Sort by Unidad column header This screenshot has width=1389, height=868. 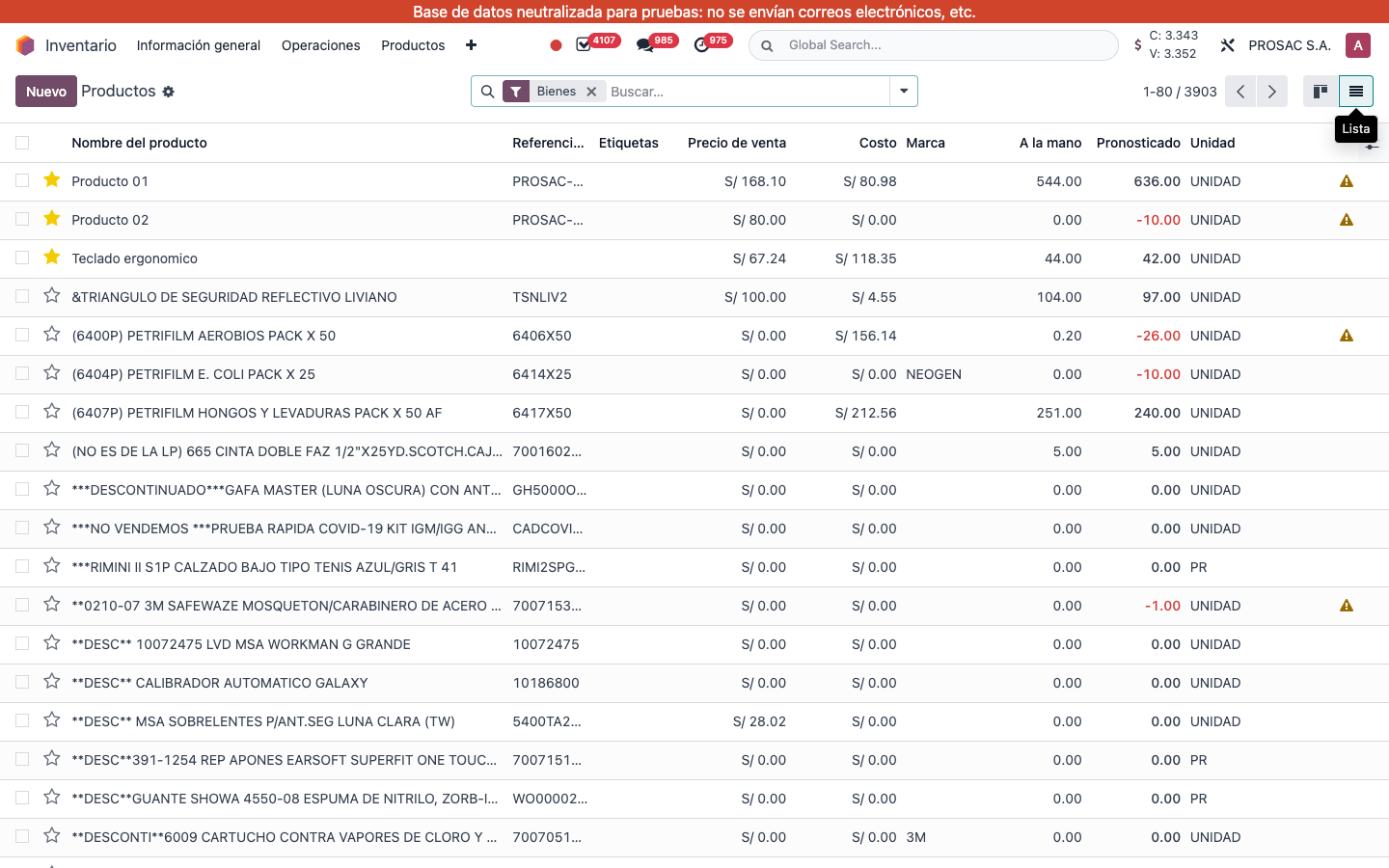click(1212, 143)
